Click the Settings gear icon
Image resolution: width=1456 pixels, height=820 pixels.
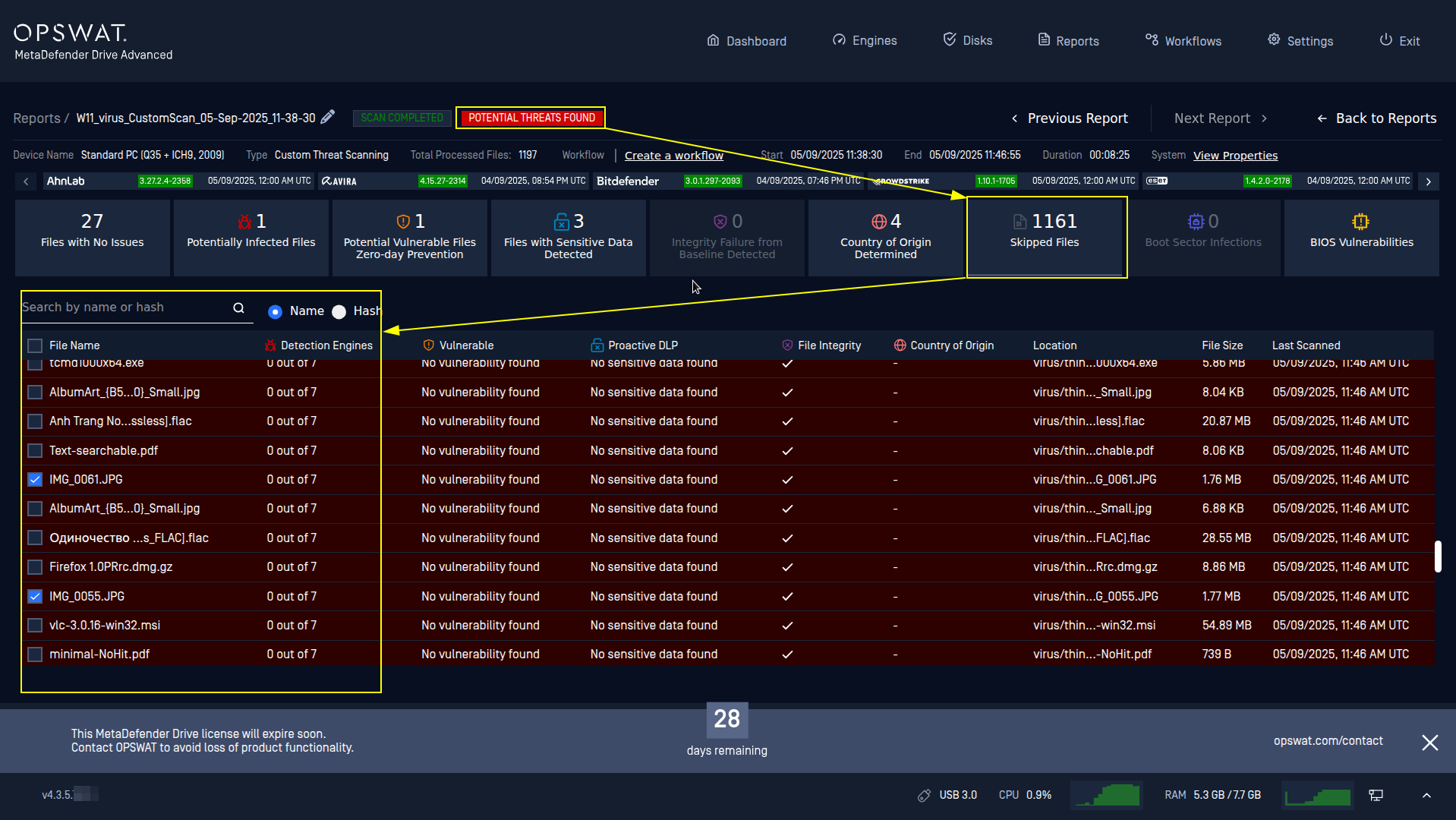tap(1274, 40)
